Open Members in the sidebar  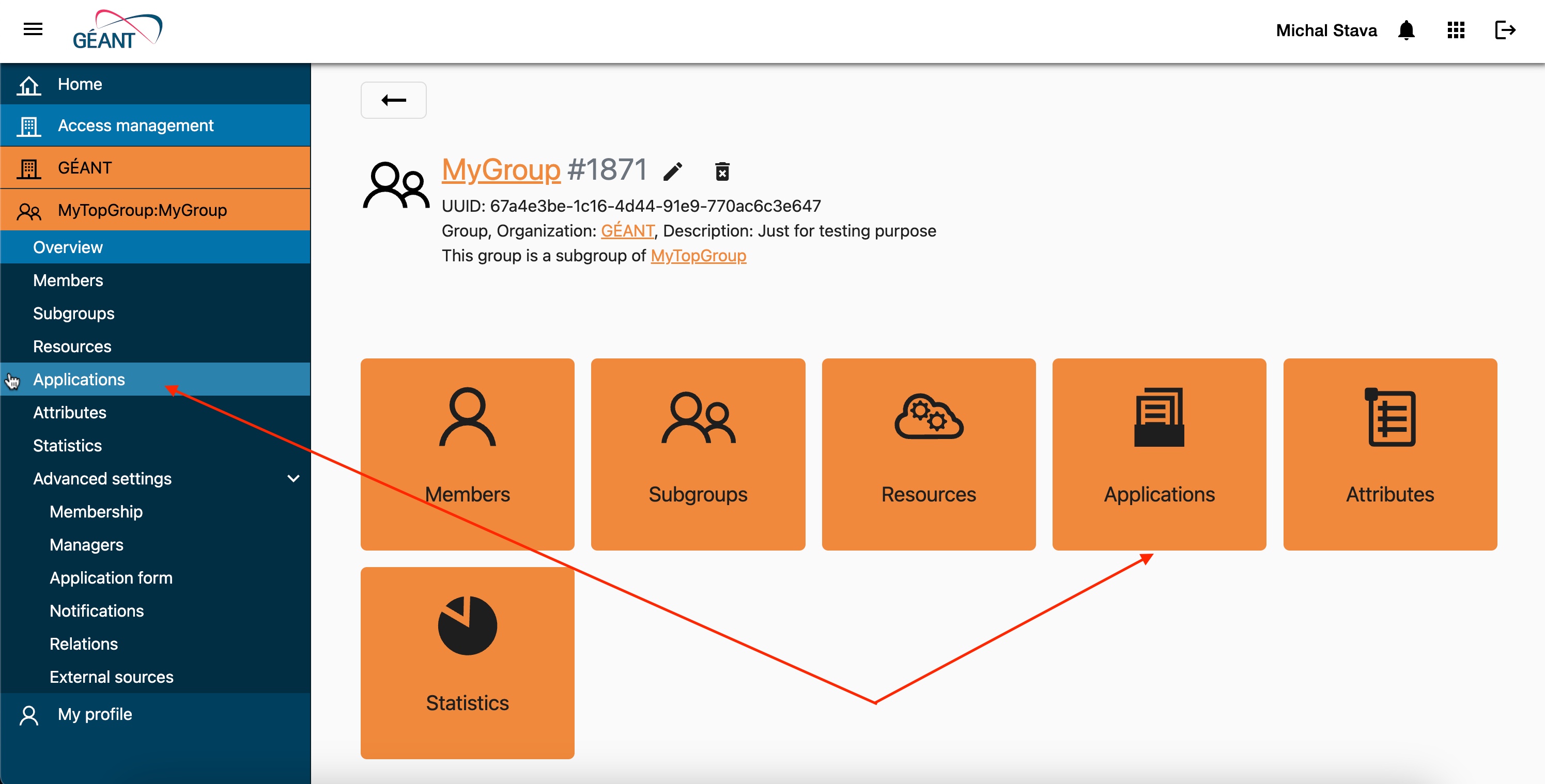click(x=156, y=280)
